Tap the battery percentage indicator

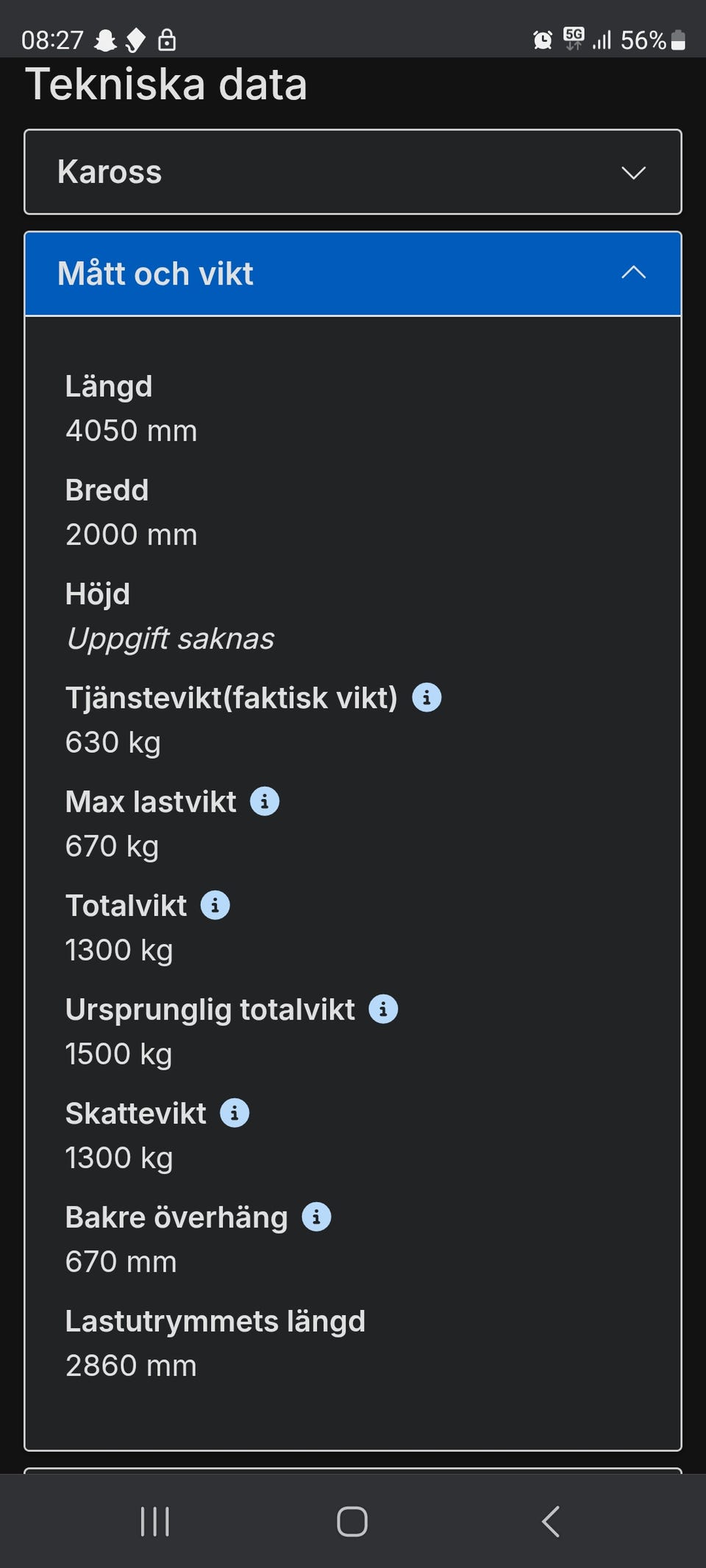point(643,40)
